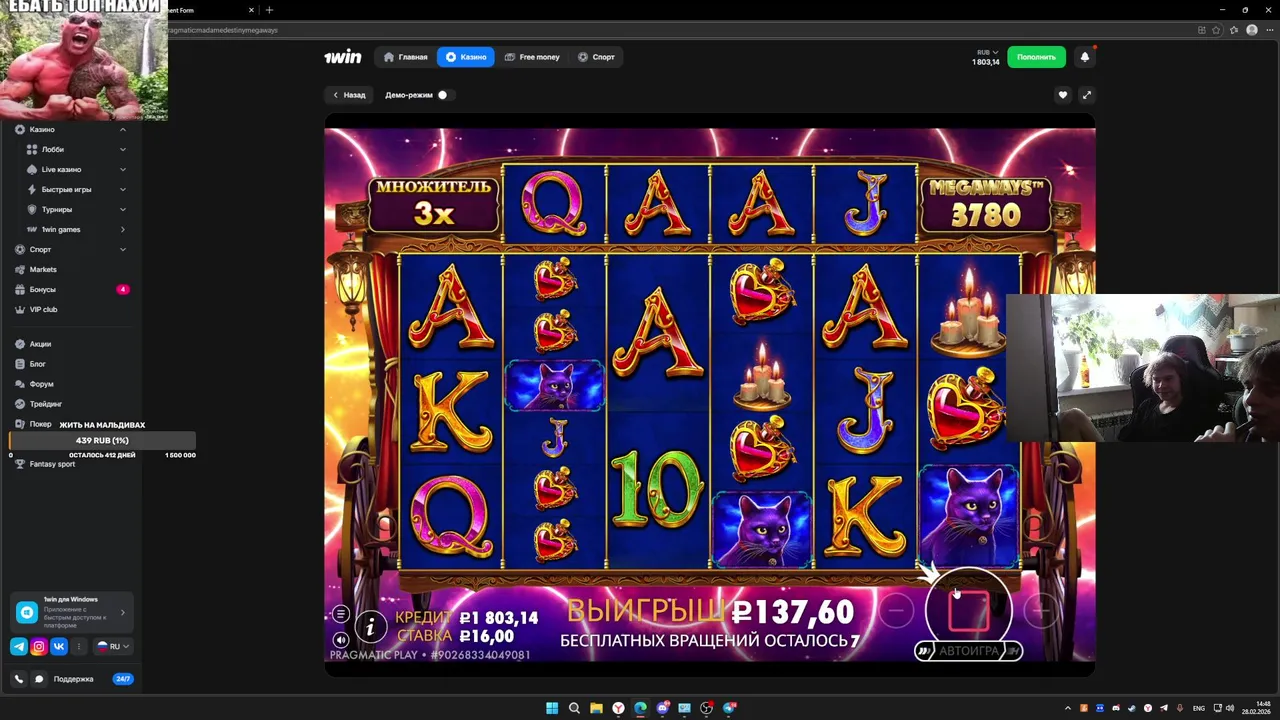Decrease the bet with minus button

click(896, 611)
